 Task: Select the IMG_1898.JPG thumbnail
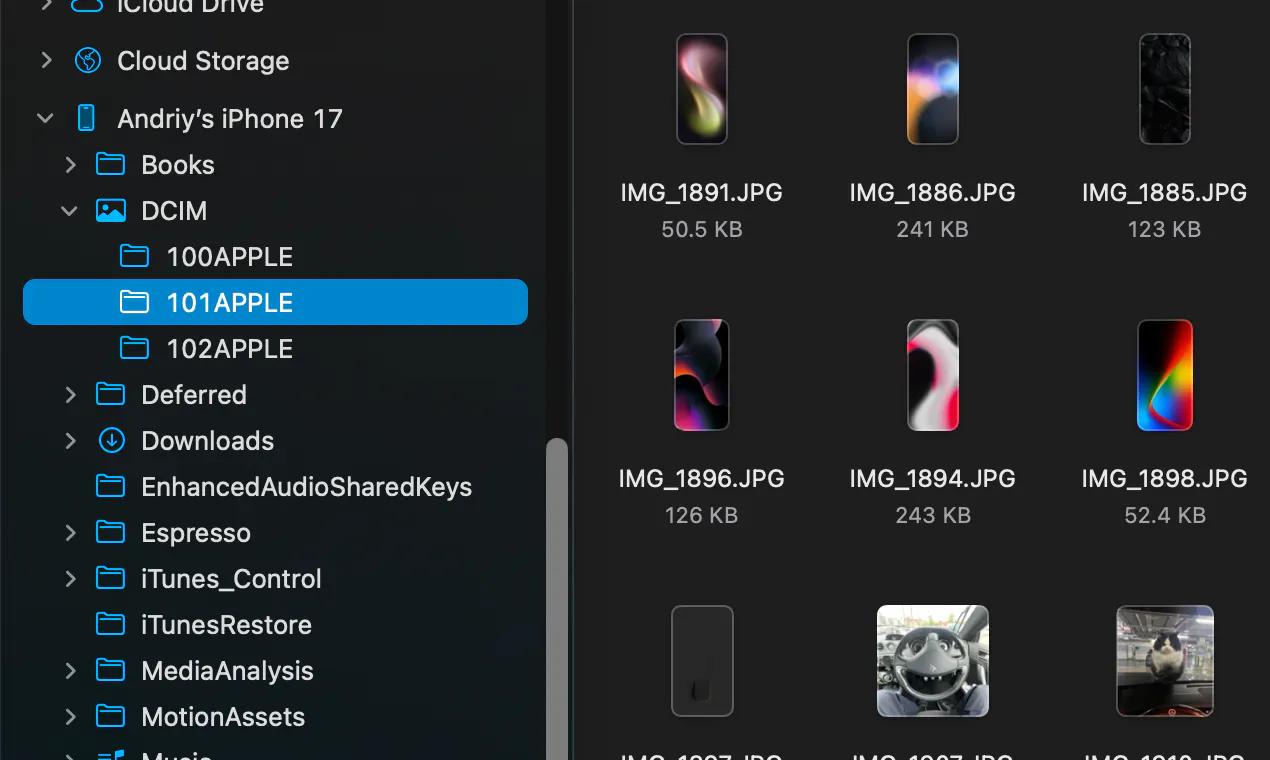[x=1165, y=375]
